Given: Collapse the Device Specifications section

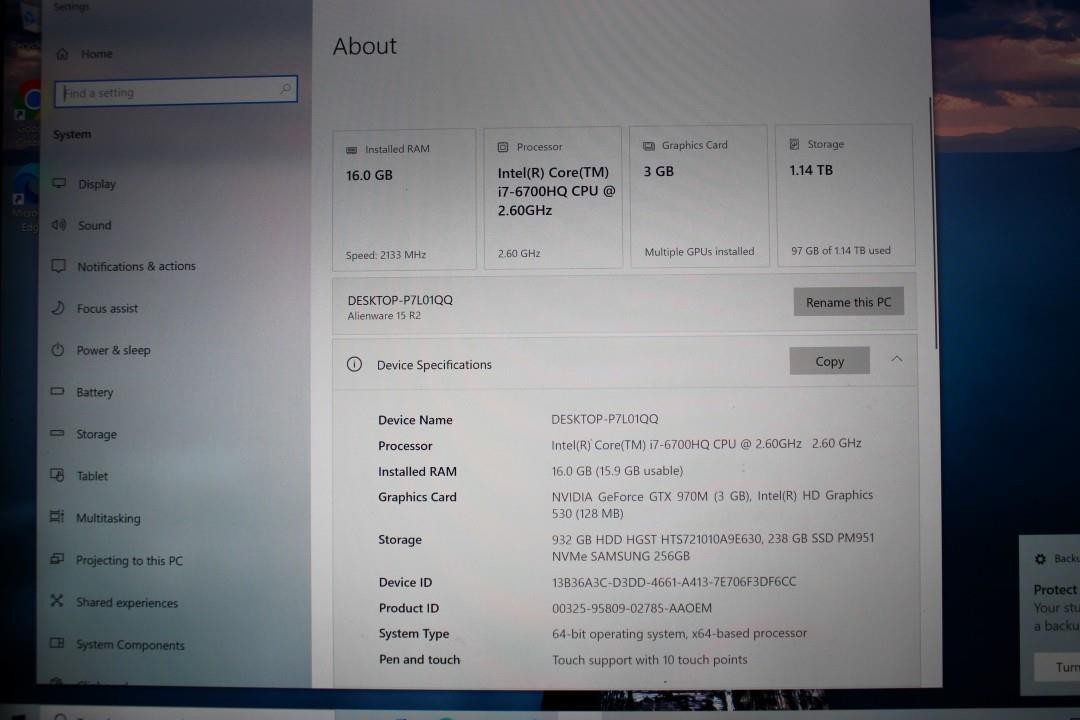Looking at the screenshot, I should click(x=896, y=359).
